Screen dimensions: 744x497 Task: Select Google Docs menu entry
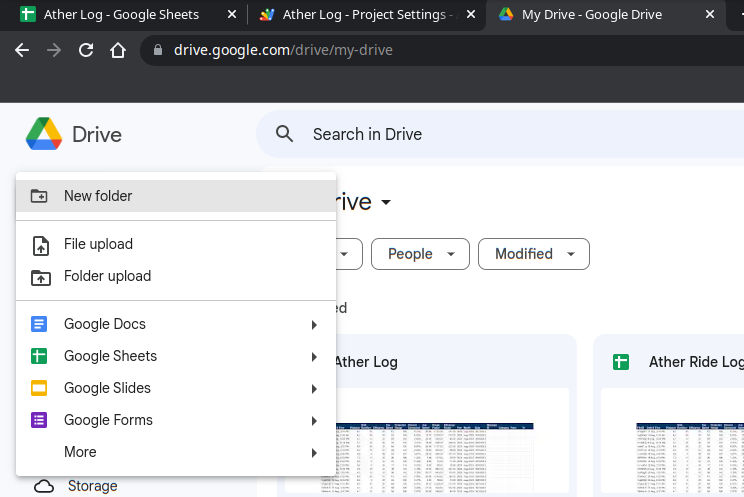pos(176,324)
